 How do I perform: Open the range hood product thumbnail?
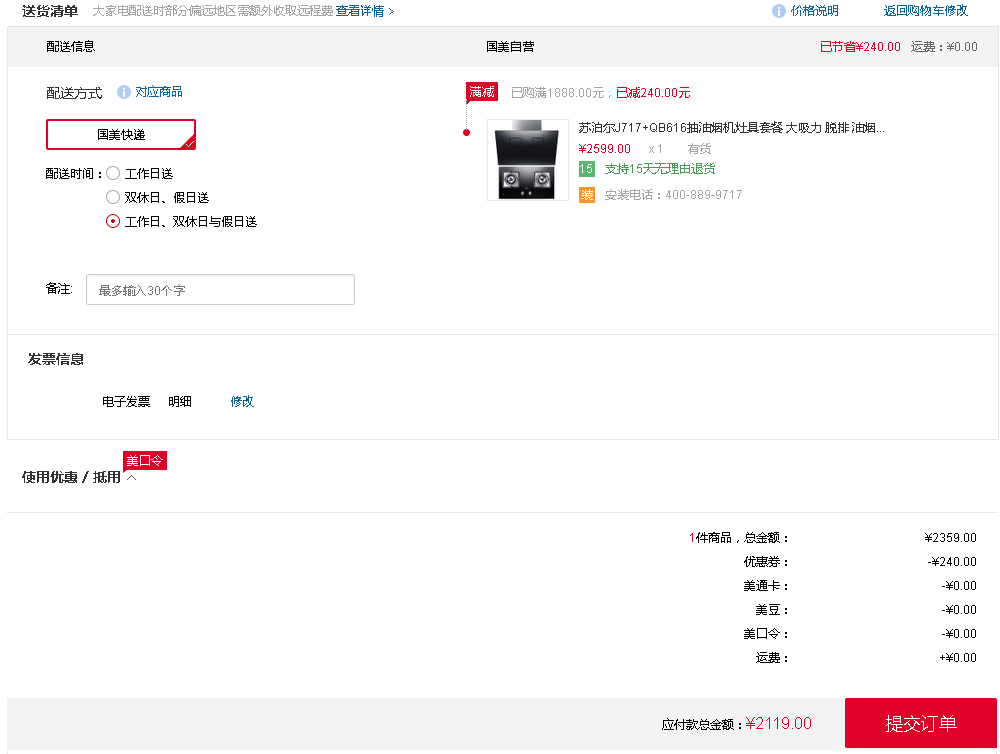click(x=528, y=160)
